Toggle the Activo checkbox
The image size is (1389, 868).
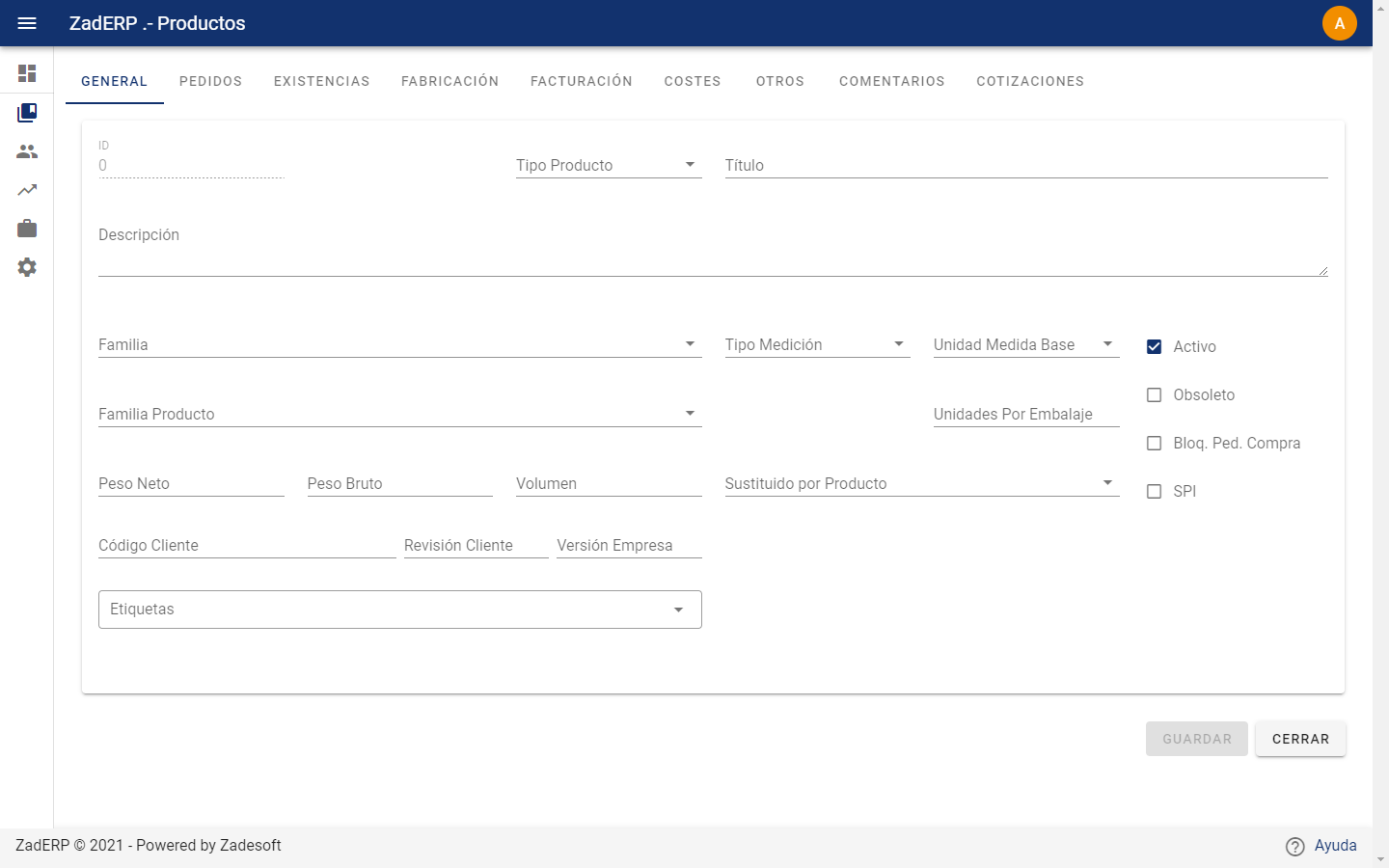click(1154, 346)
